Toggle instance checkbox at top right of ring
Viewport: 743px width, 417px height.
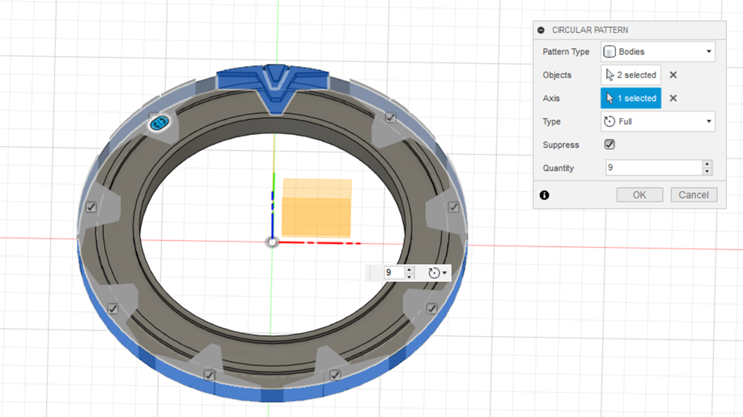pyautogui.click(x=390, y=117)
